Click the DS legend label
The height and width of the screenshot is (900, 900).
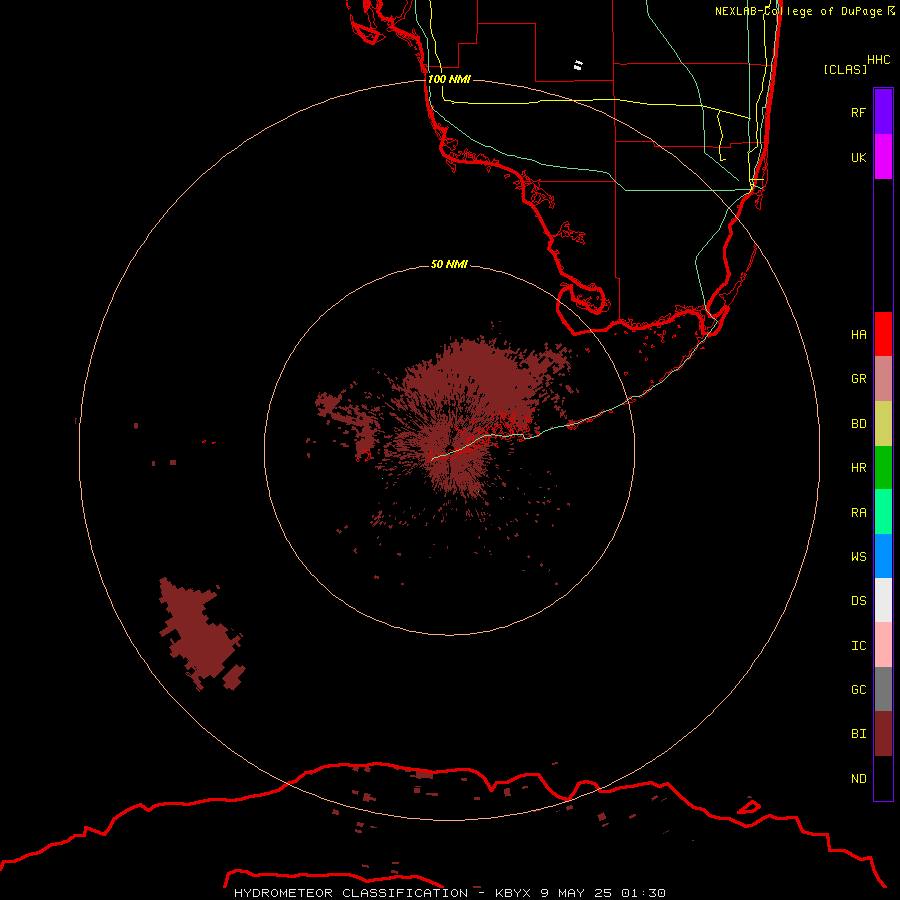(858, 600)
